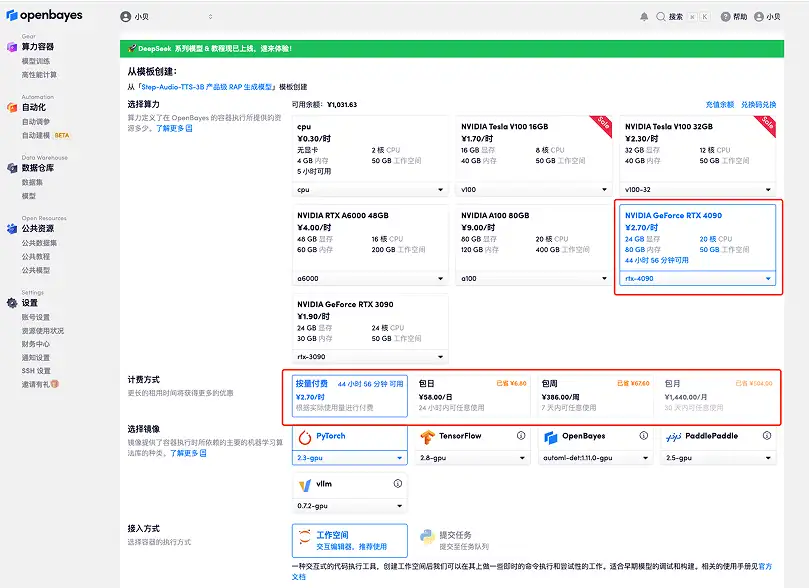Screen dimensions: 809x588
Task: Click the 公共资源 sidebar icon
Action: point(12,228)
